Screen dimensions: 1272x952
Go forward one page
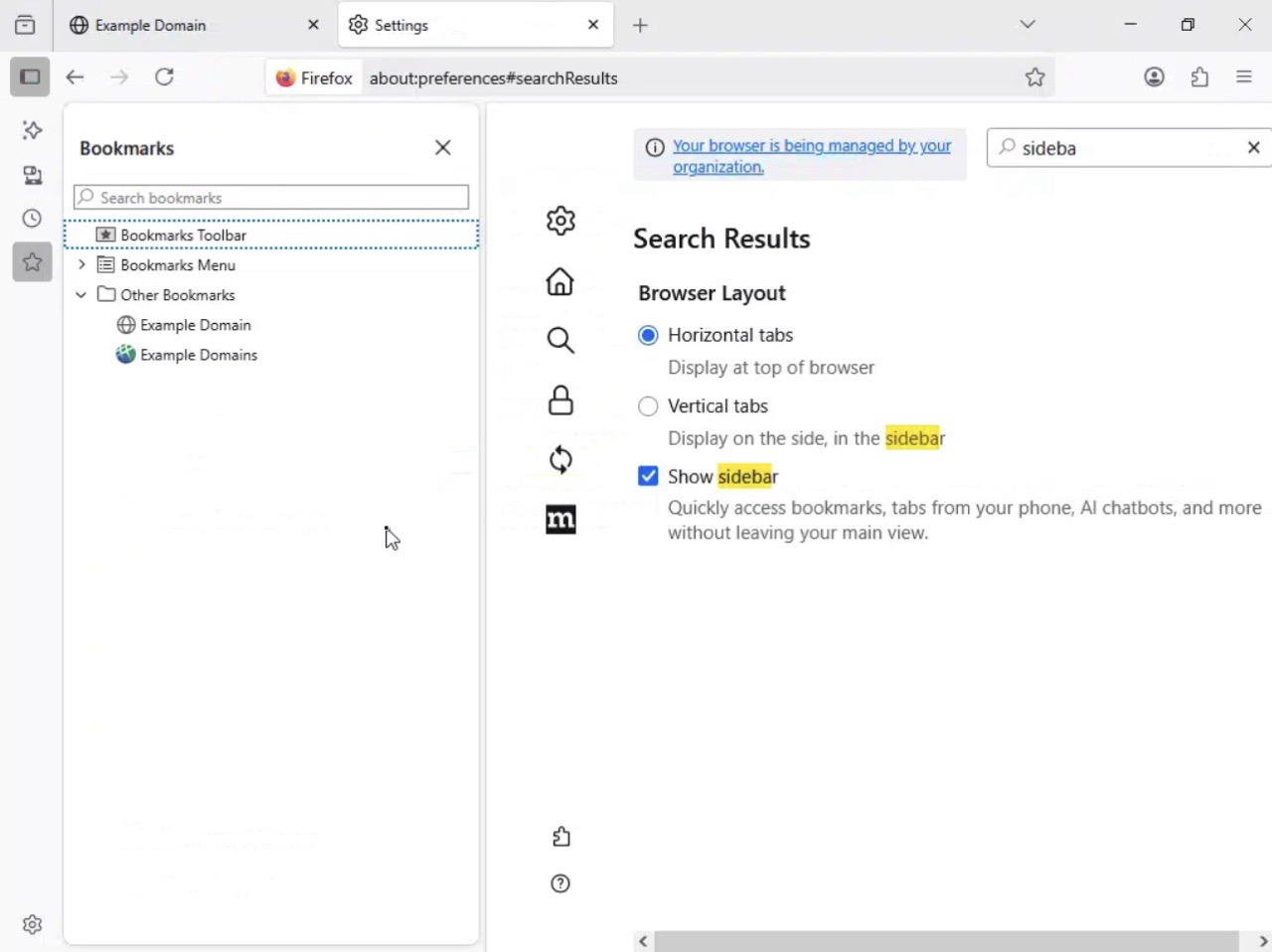click(119, 77)
